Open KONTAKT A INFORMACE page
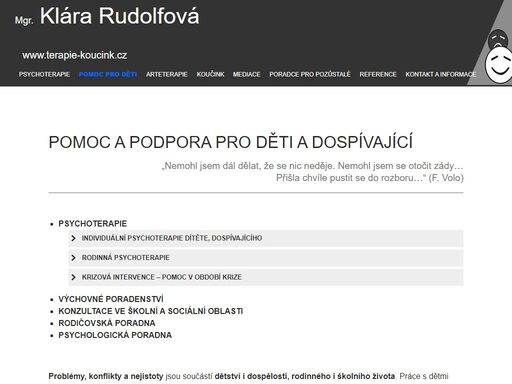 [441, 74]
